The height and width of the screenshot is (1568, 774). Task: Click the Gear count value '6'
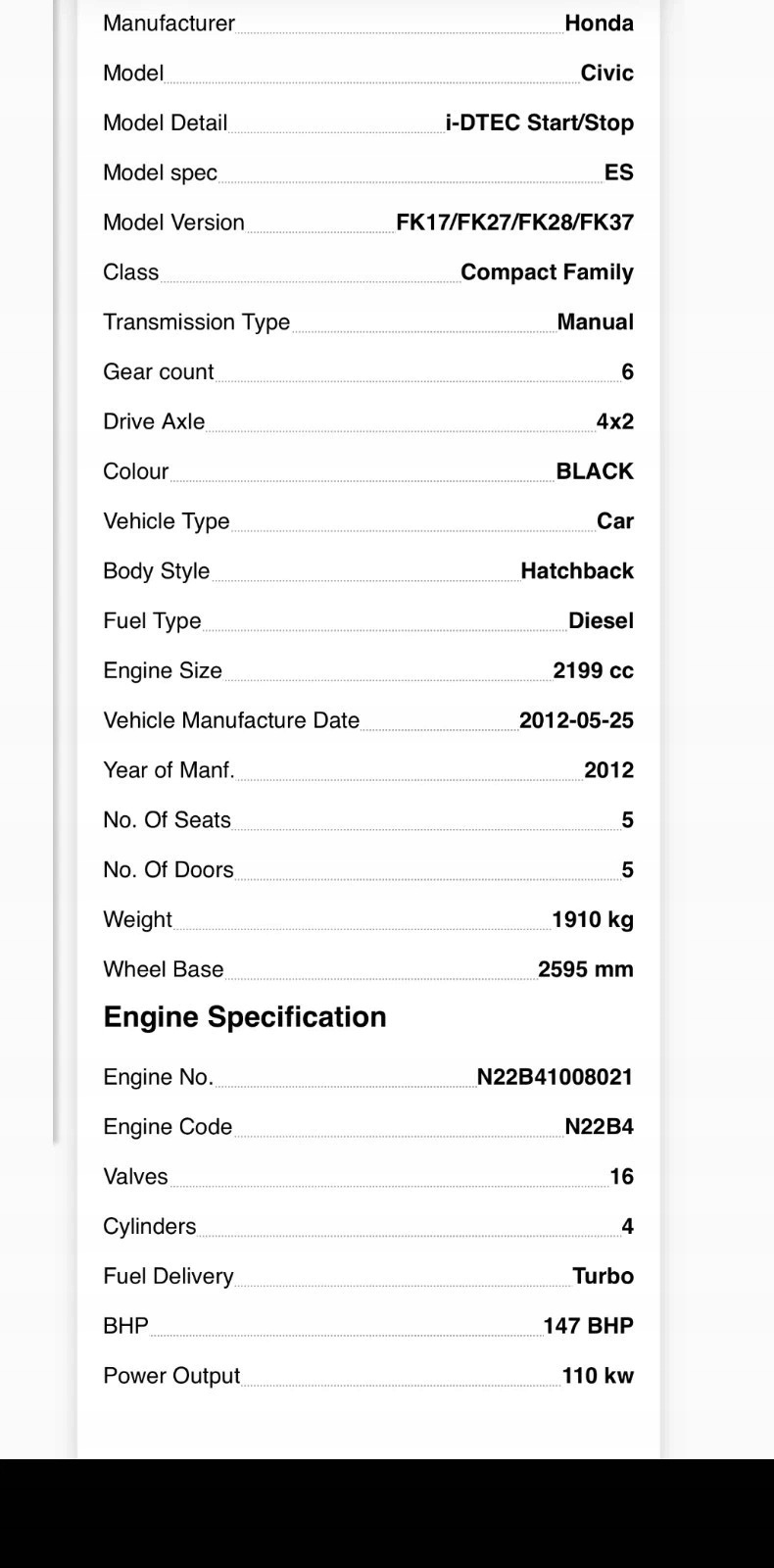[627, 372]
